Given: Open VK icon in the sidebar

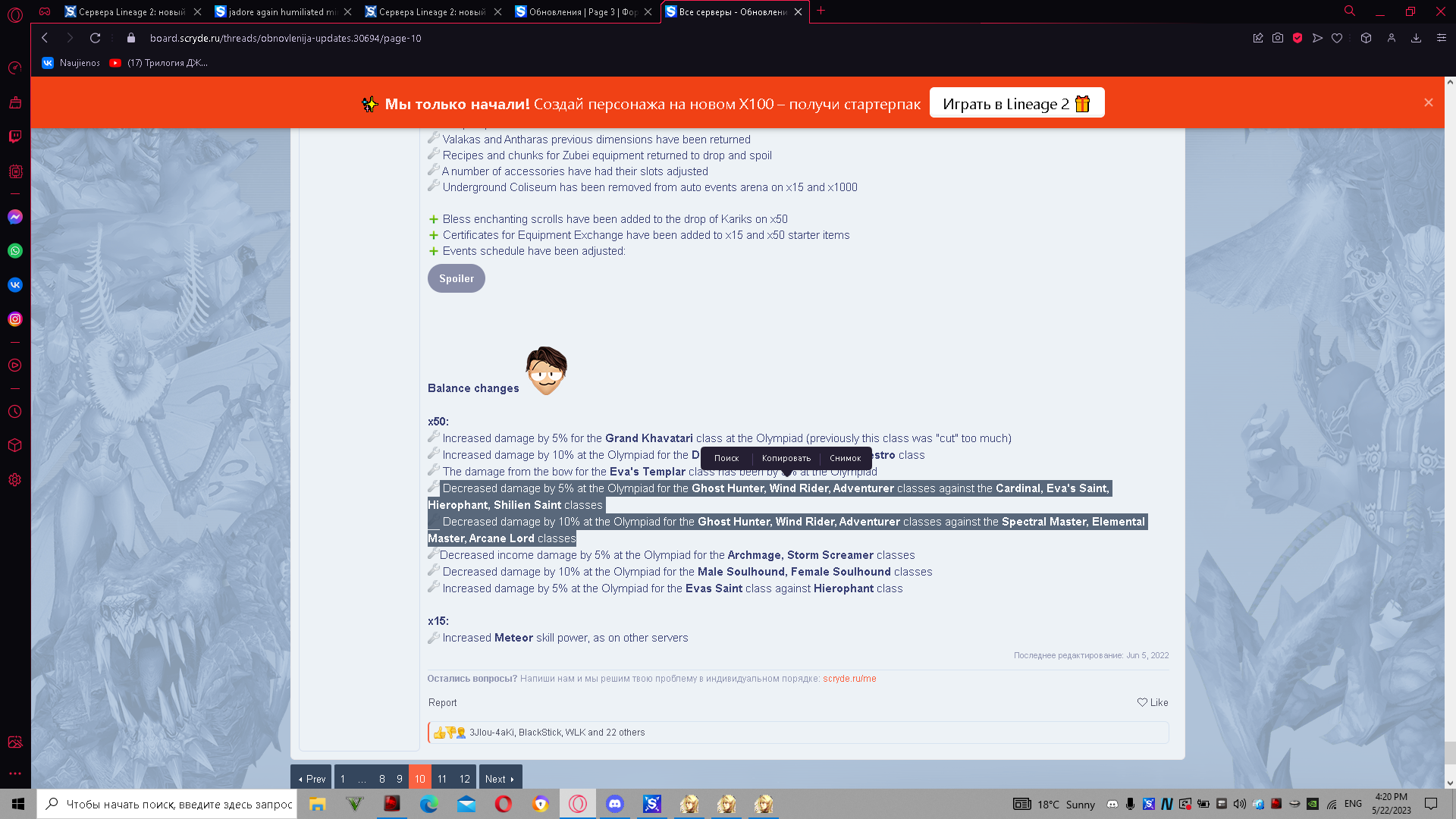Looking at the screenshot, I should pos(15,285).
